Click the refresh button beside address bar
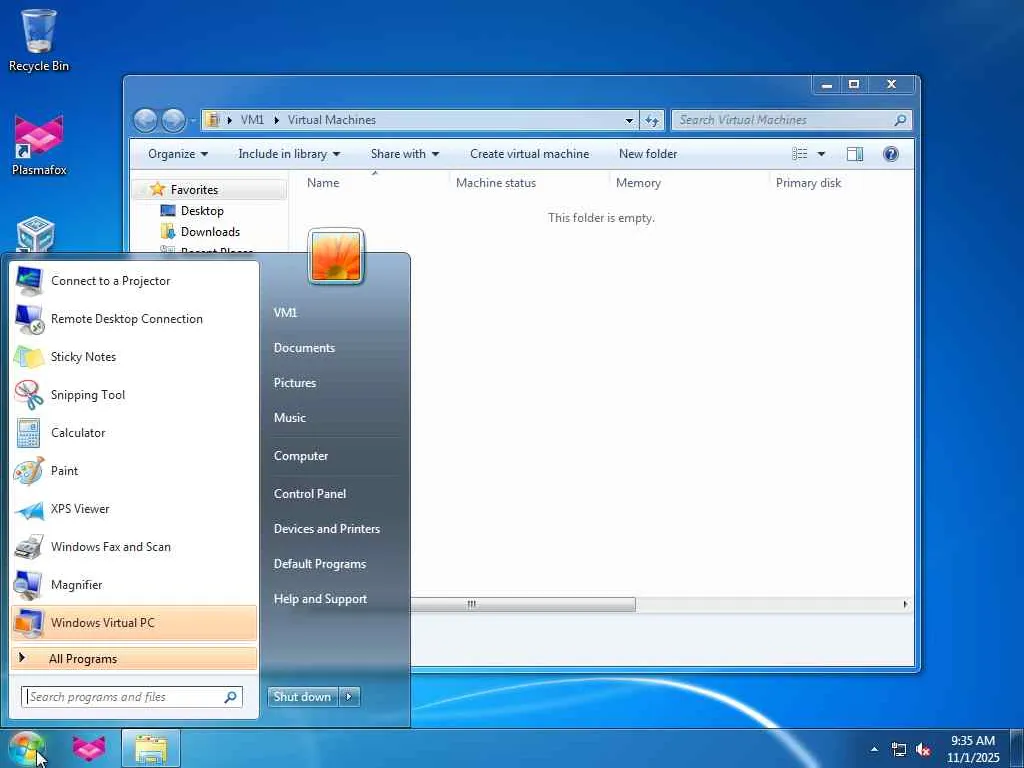1024x768 pixels. [652, 120]
